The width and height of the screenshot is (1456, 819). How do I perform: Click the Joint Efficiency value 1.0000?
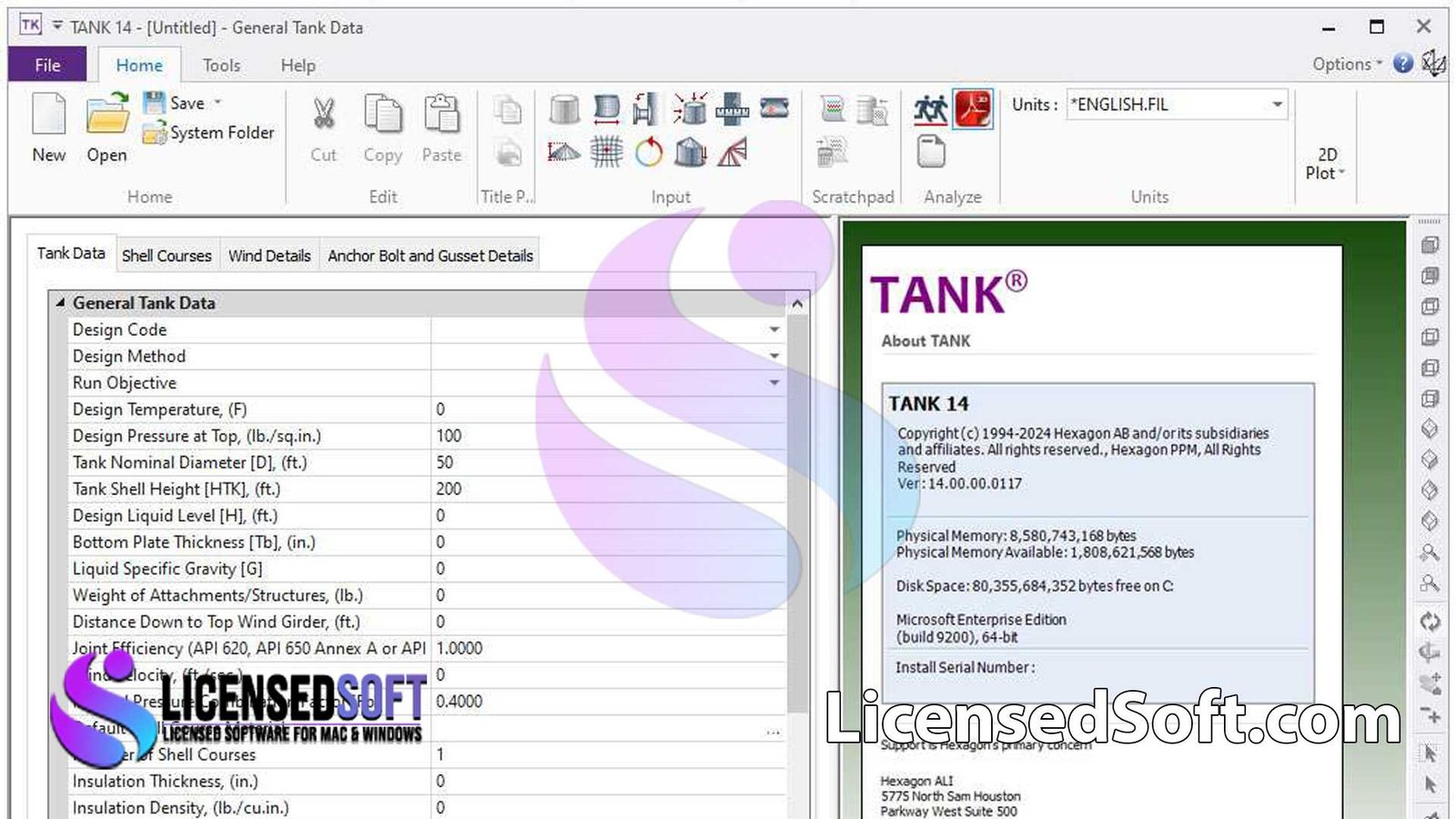tap(608, 648)
